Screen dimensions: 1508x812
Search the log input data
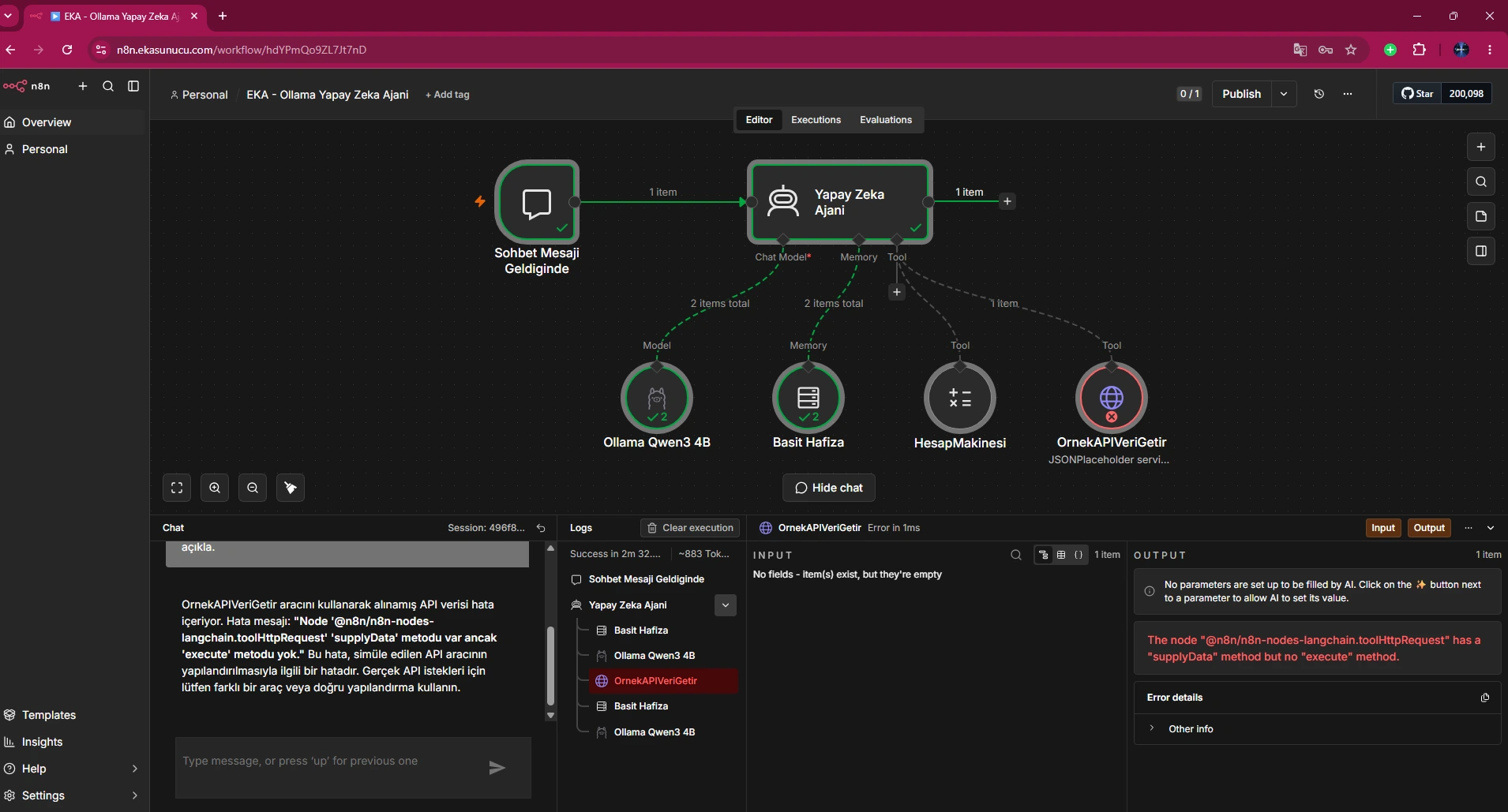[x=1016, y=555]
